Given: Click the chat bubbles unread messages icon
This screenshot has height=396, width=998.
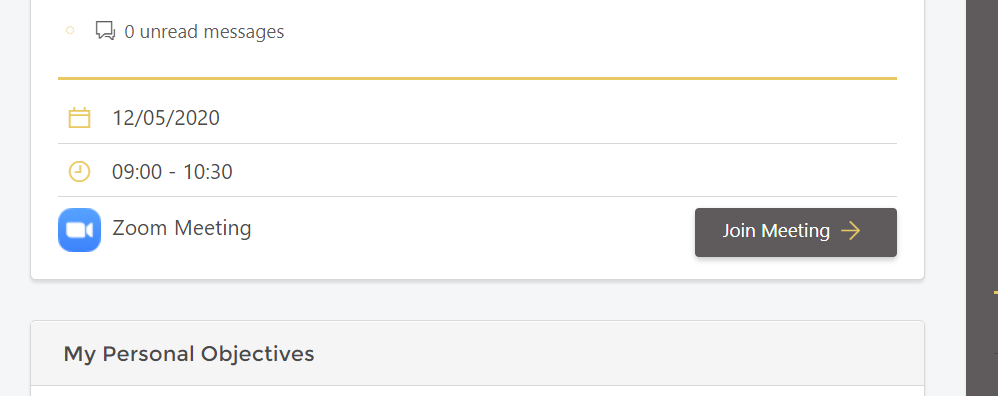Looking at the screenshot, I should pyautogui.click(x=105, y=31).
